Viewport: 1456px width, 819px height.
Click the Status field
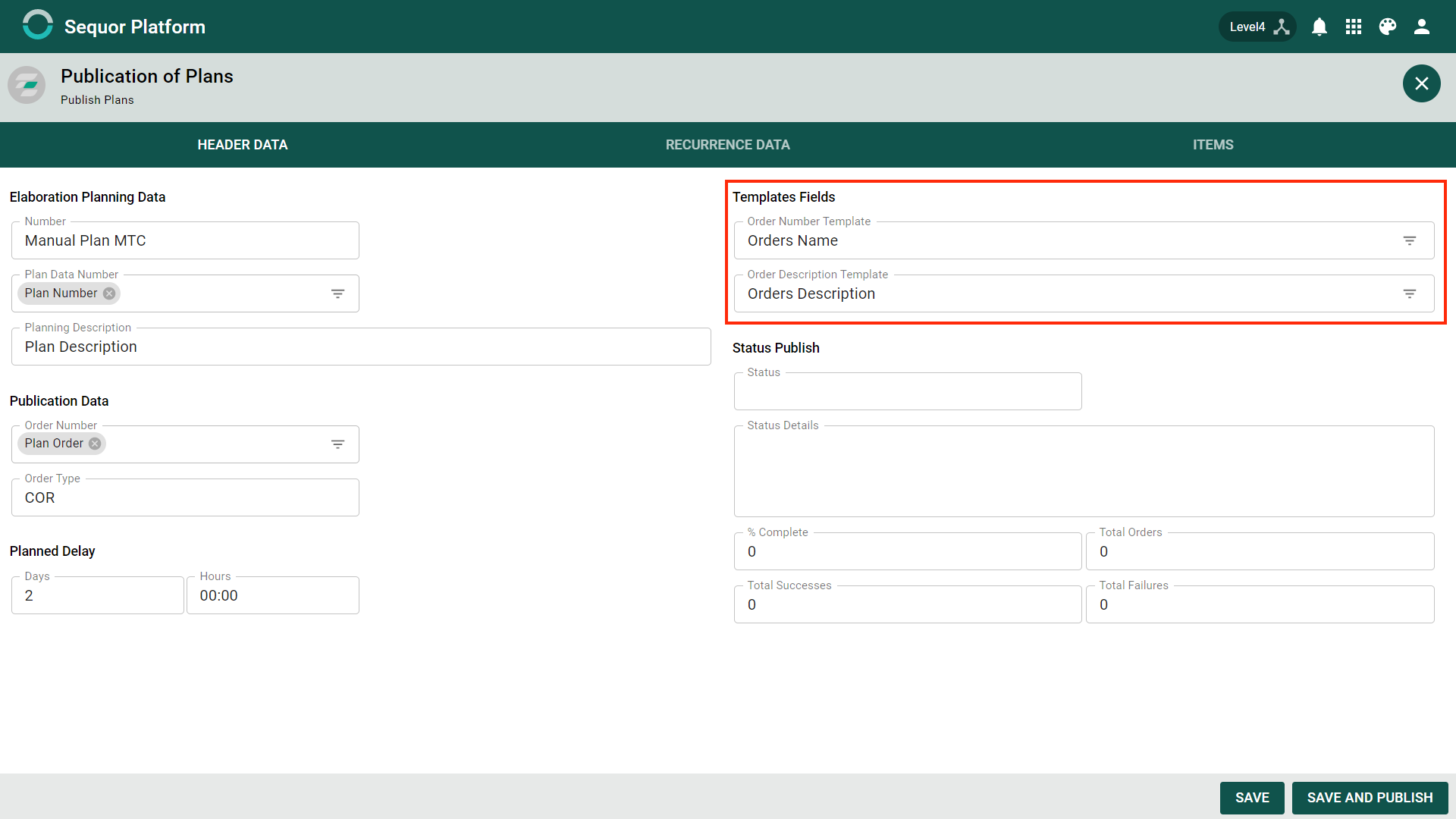[x=908, y=391]
